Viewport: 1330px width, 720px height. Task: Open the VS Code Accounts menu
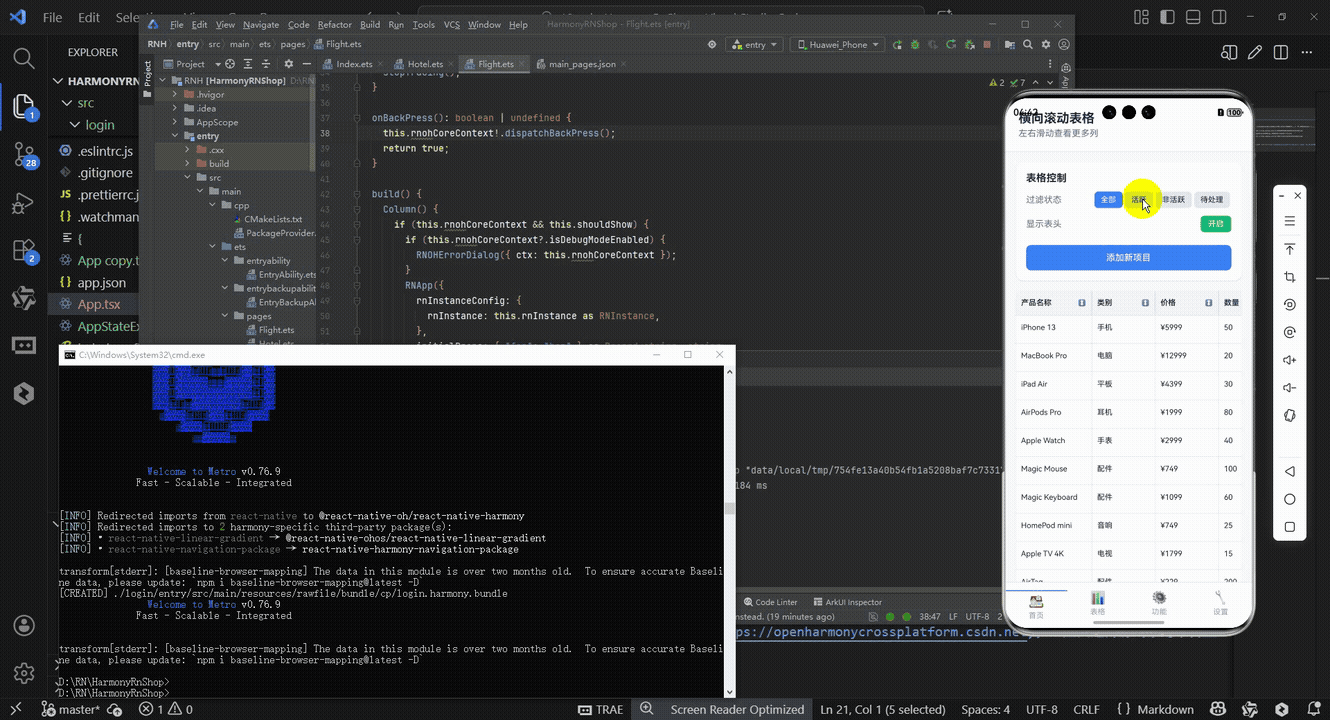(24, 626)
